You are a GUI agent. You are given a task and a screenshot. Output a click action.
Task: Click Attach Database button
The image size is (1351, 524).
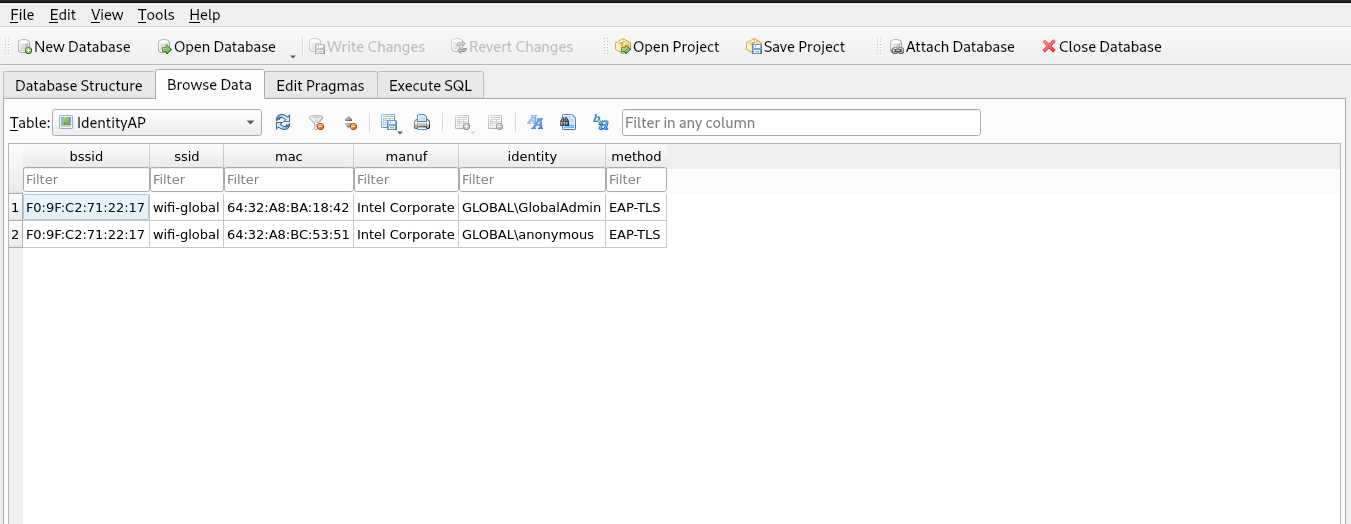pos(951,47)
